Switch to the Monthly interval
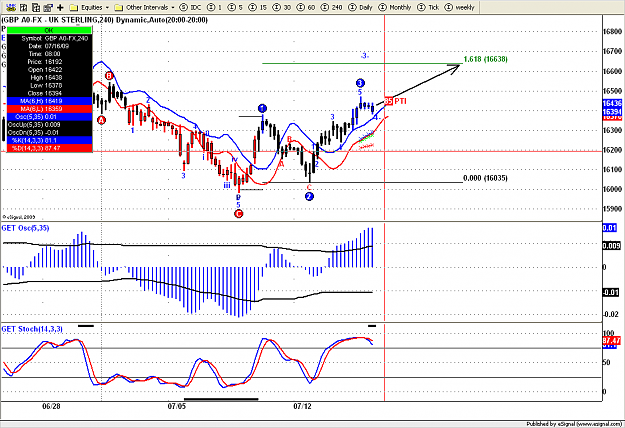625x428 pixels. (x=395, y=7)
